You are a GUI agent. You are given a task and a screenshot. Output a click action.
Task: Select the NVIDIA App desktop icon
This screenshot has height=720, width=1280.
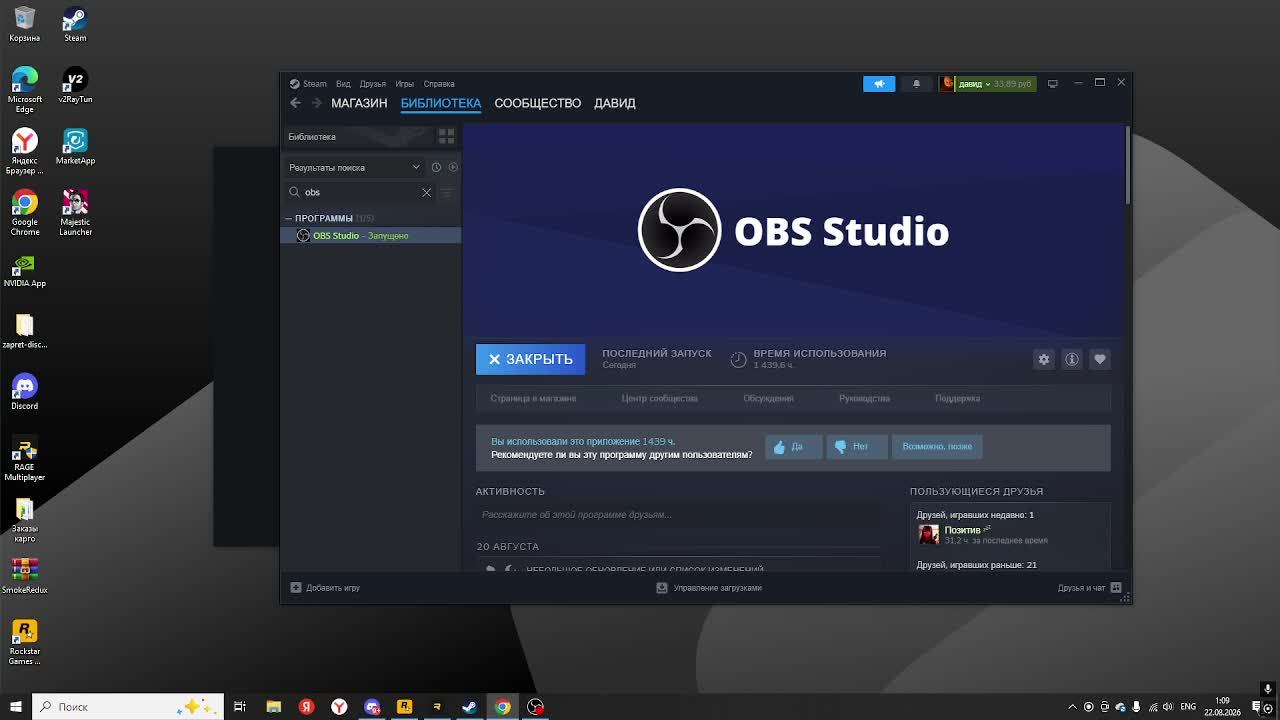click(x=24, y=271)
